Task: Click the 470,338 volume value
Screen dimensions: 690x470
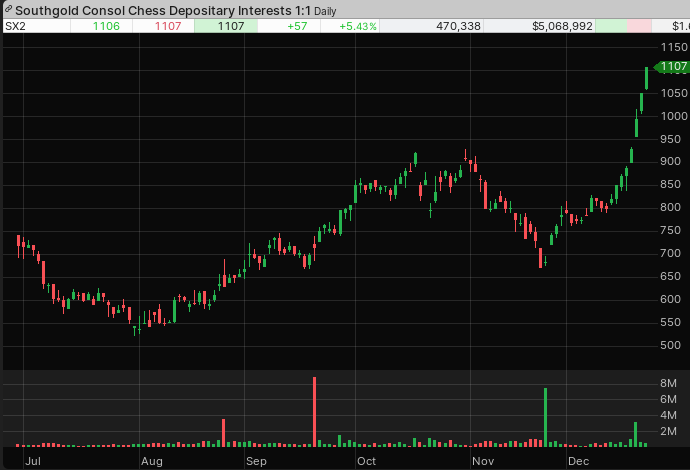Action: (458, 26)
